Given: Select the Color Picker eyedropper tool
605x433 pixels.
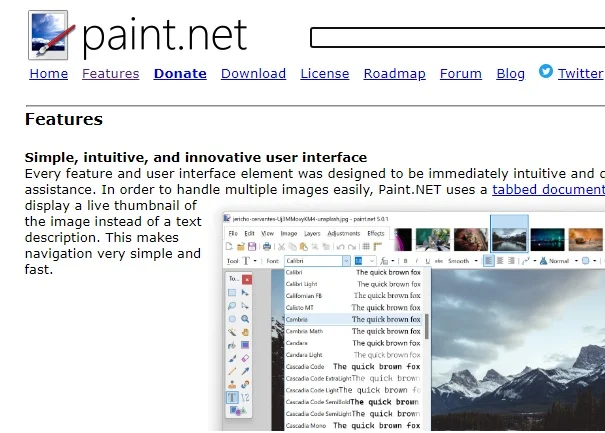Looking at the screenshot, I should 245,371.
